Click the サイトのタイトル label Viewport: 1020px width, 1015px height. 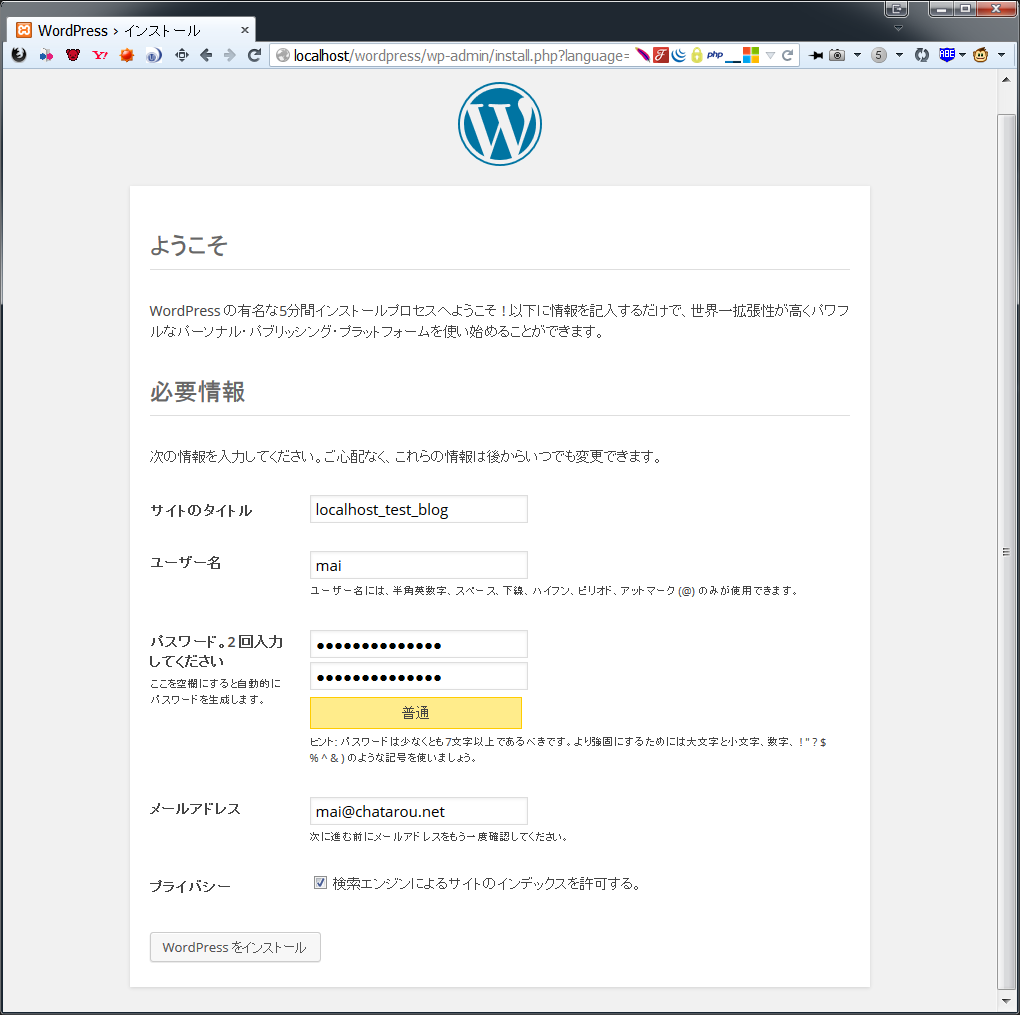click(x=201, y=510)
